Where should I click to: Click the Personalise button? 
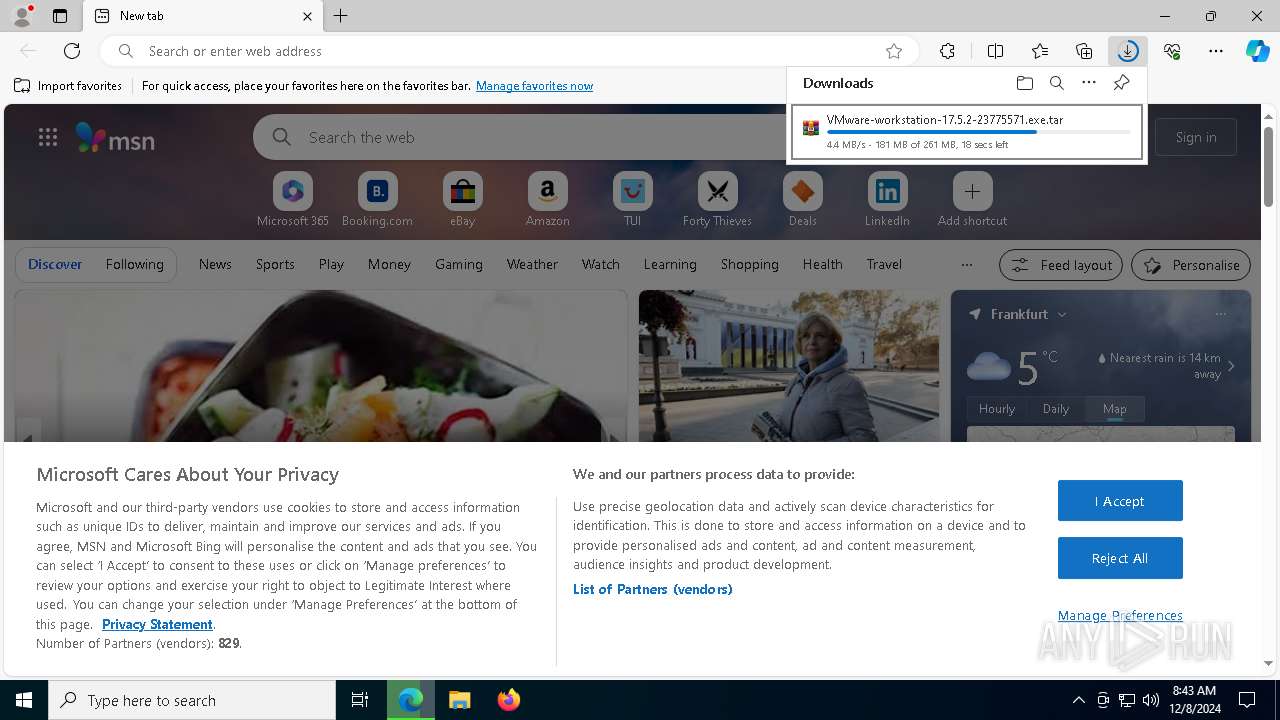(1191, 265)
